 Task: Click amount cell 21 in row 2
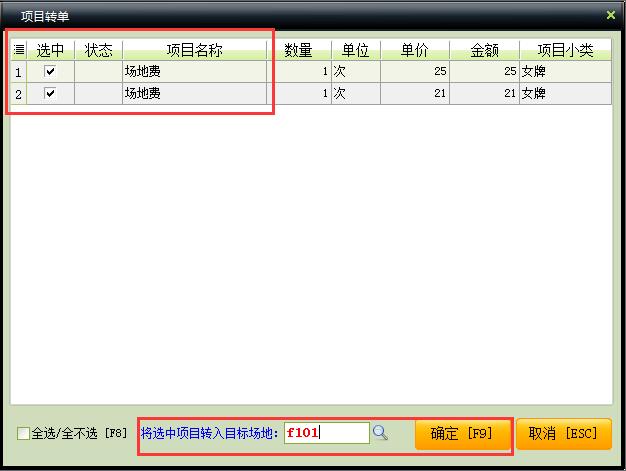(x=484, y=93)
